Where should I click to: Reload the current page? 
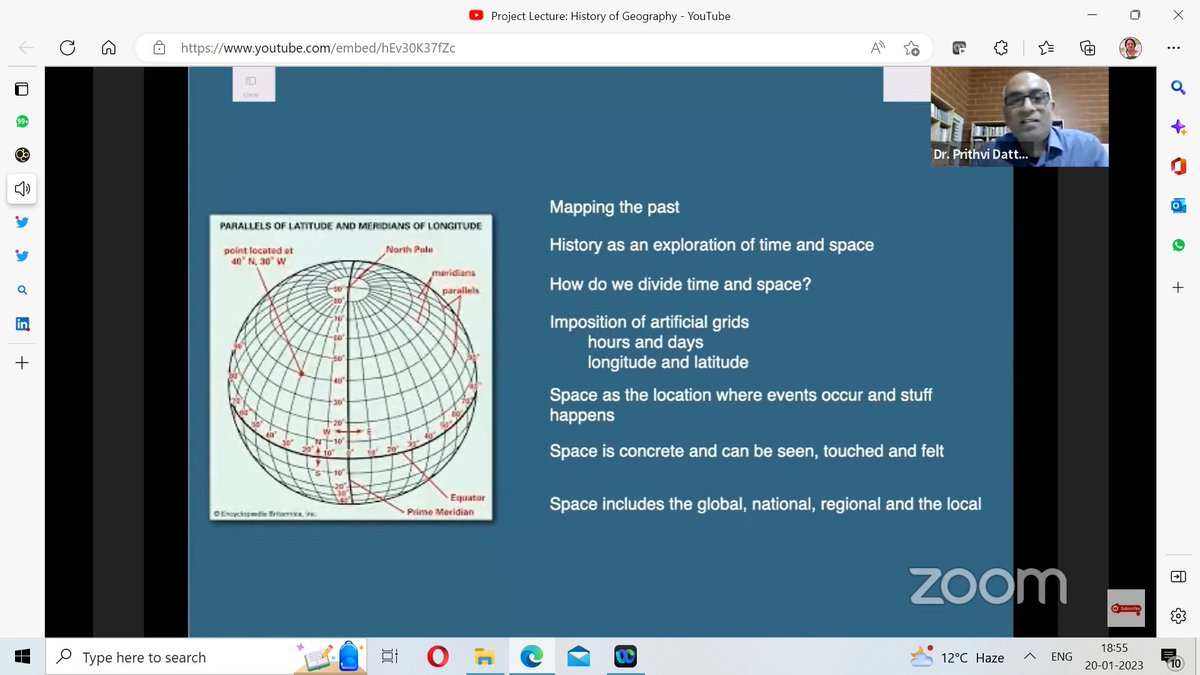[x=65, y=47]
